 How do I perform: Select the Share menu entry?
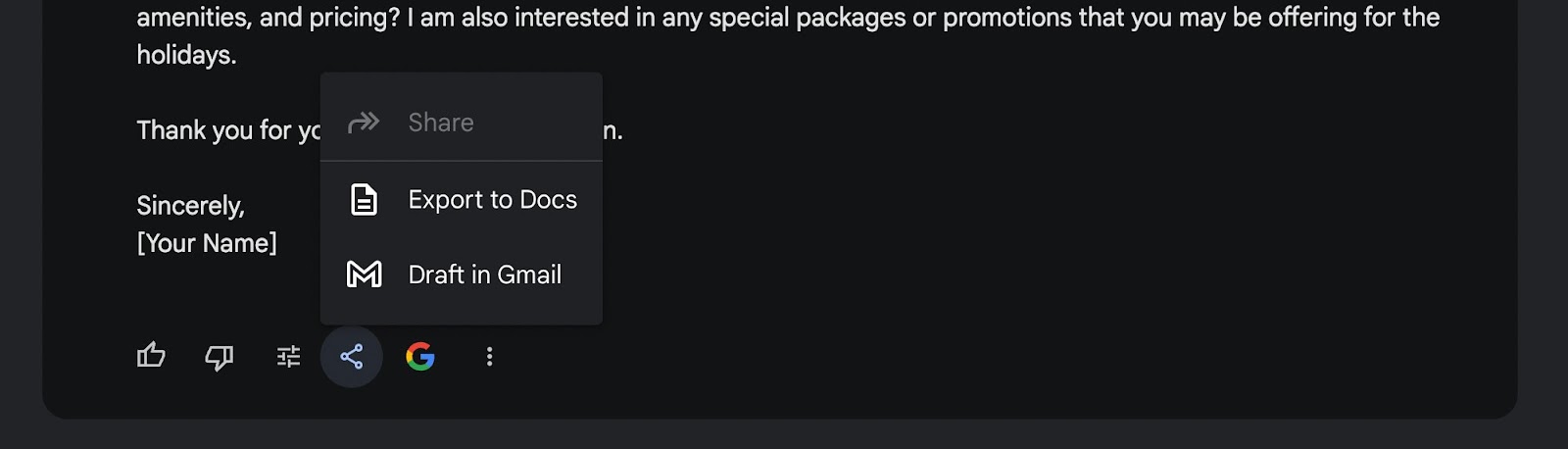(x=462, y=123)
